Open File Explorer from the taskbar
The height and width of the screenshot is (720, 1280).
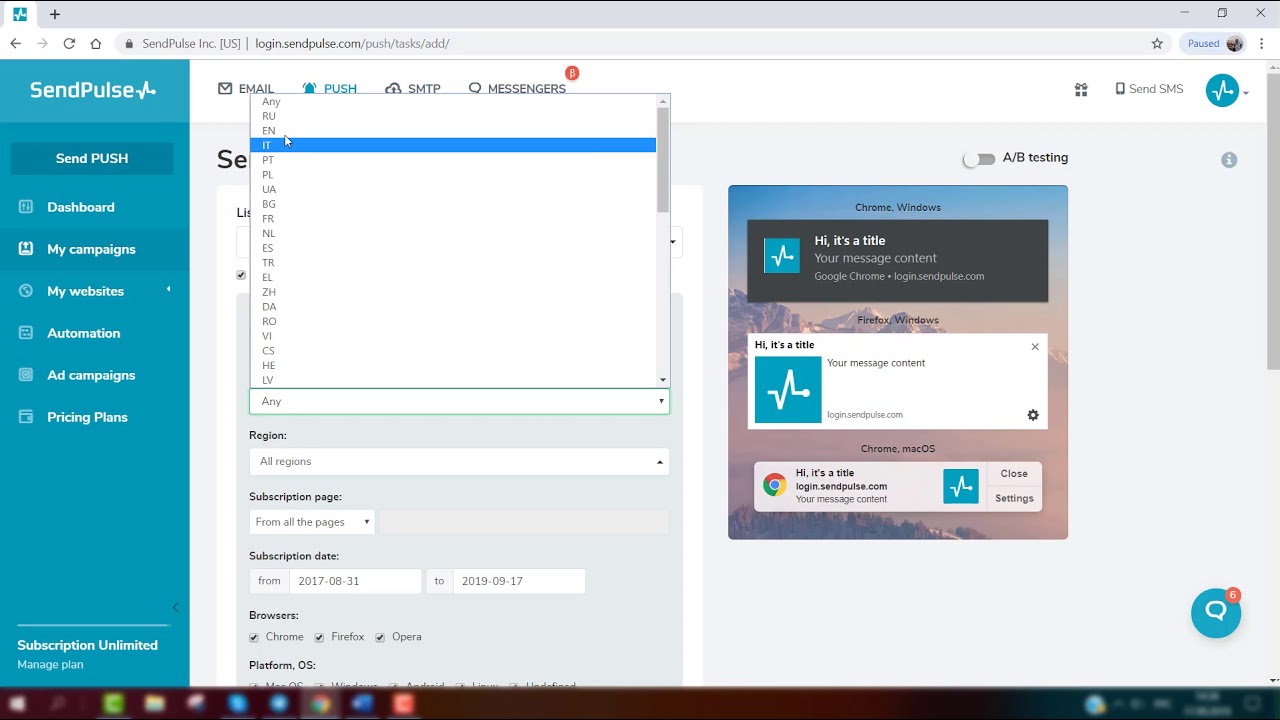click(x=154, y=704)
